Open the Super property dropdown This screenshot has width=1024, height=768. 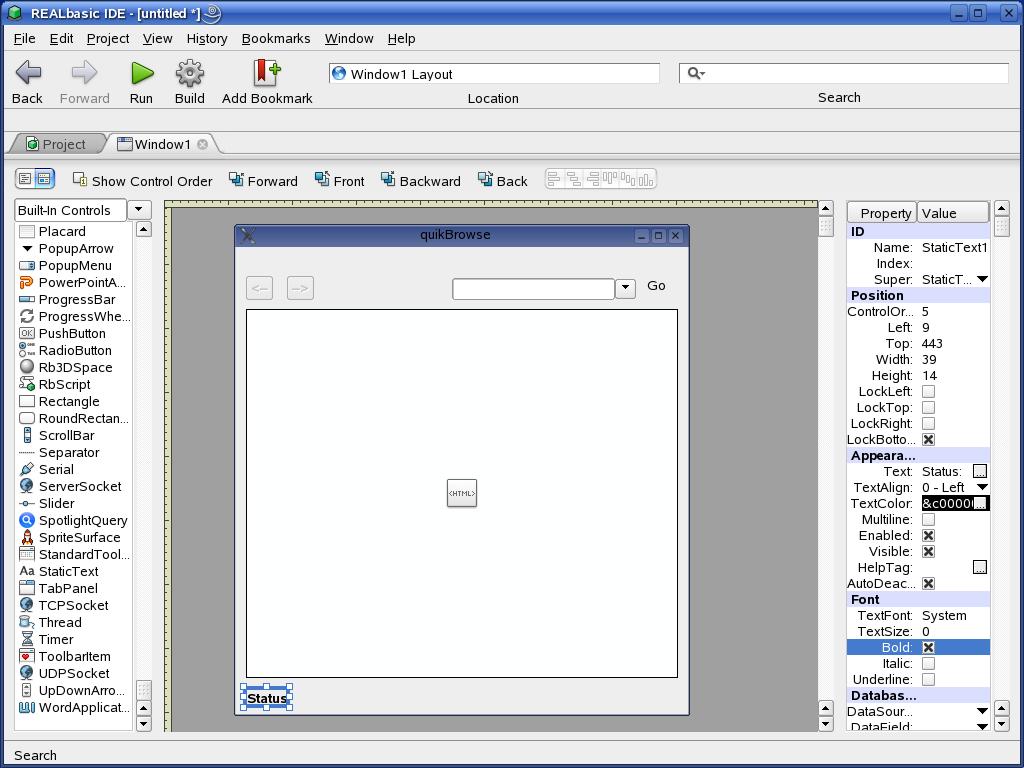coord(982,279)
